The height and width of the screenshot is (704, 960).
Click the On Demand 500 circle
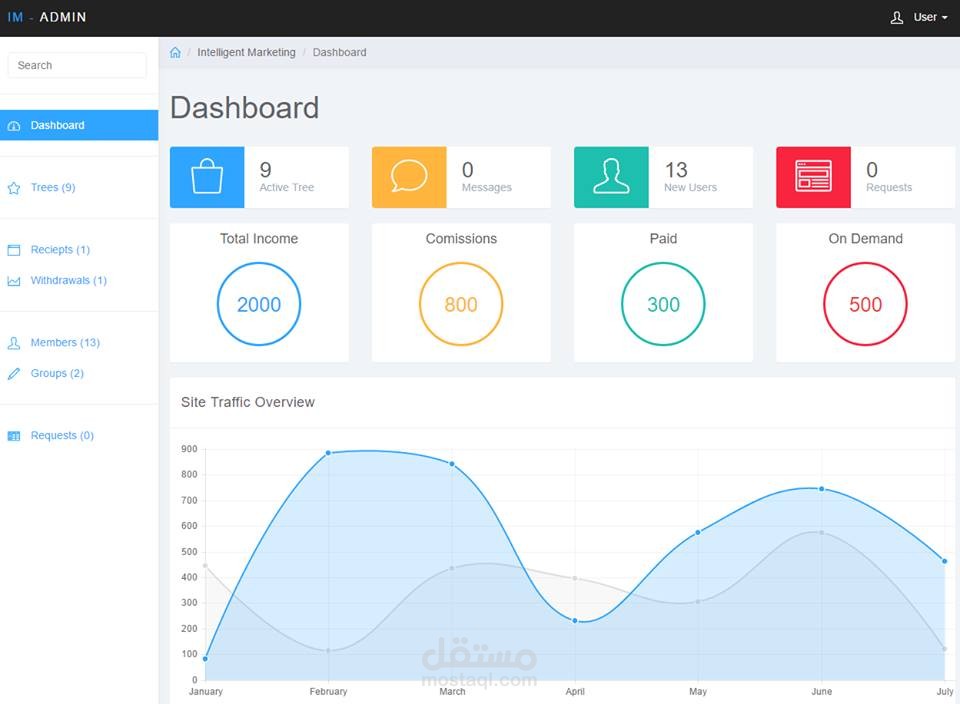[865, 304]
